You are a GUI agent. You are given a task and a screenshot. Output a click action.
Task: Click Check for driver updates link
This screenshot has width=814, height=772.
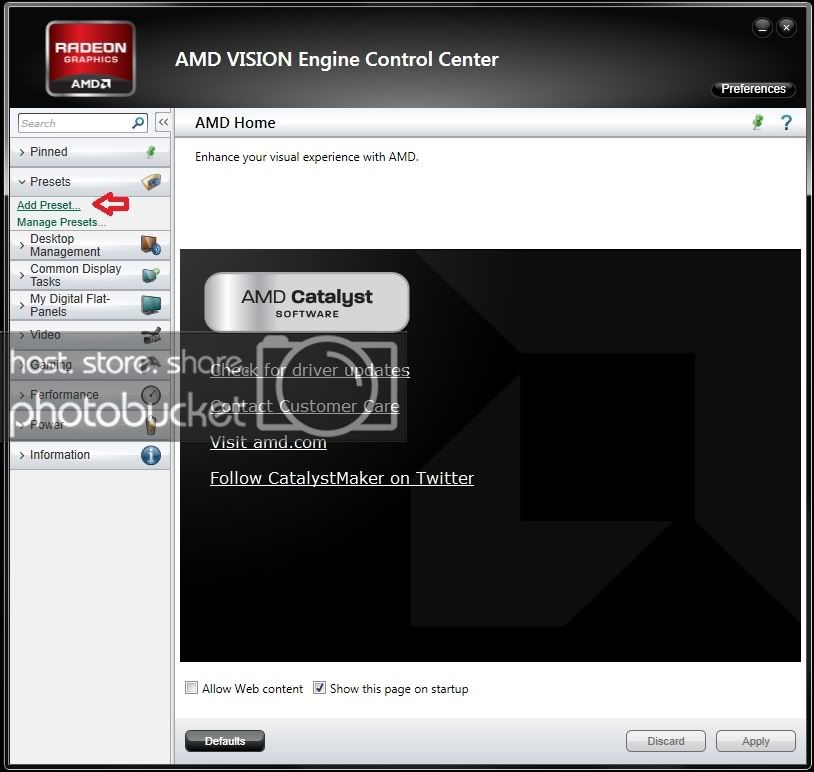[x=310, y=370]
